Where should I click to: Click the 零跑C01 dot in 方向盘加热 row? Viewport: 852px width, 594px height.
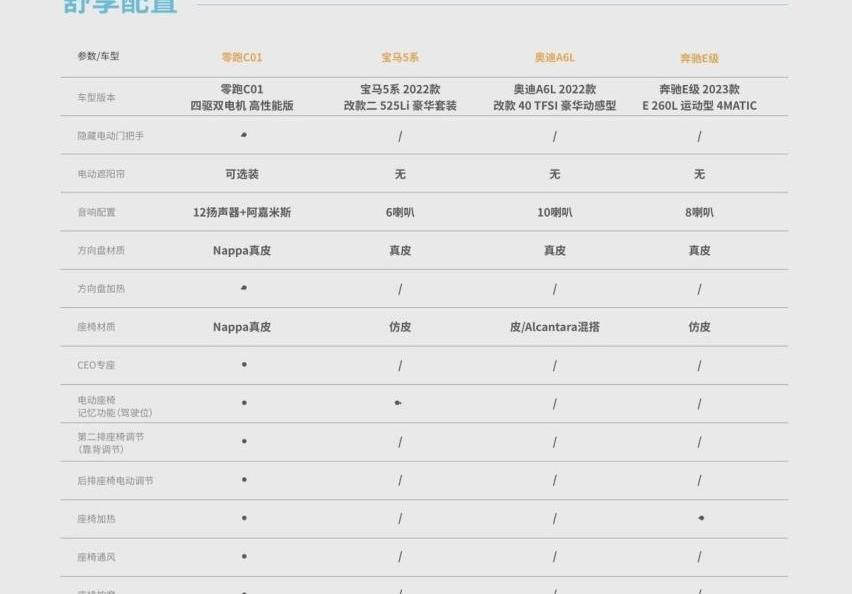pyautogui.click(x=244, y=287)
